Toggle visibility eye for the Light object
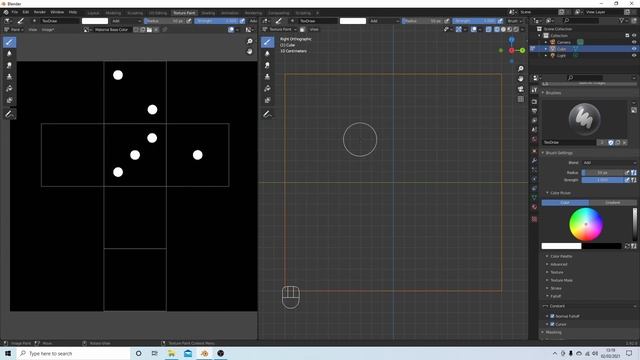 tap(634, 56)
